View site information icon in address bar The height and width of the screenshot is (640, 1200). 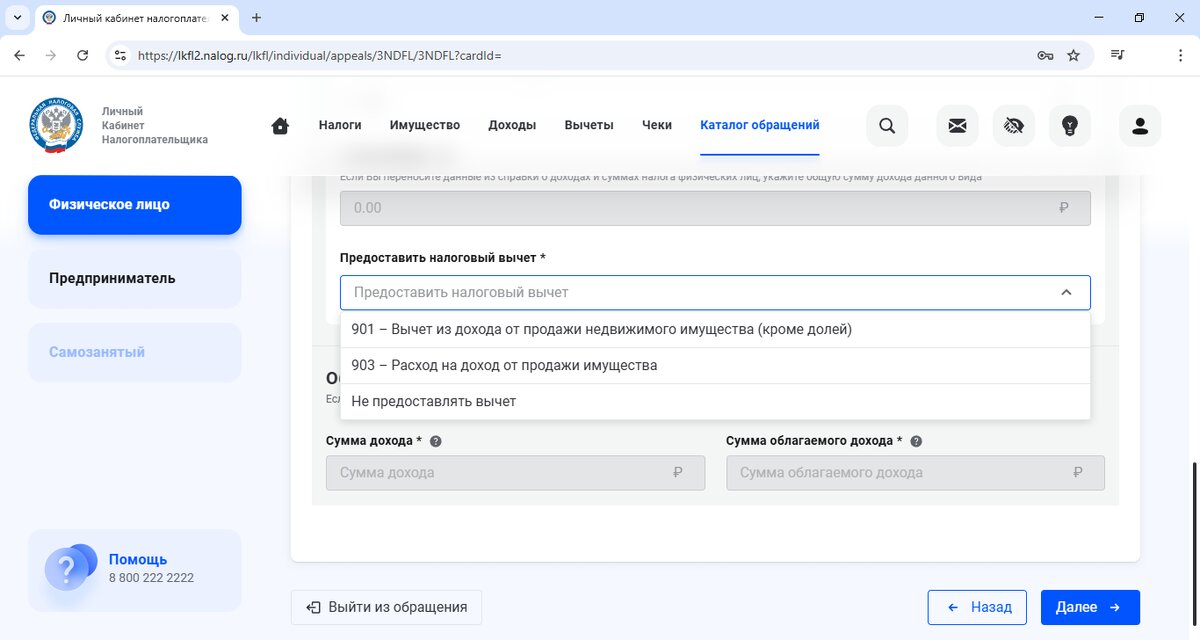(121, 55)
